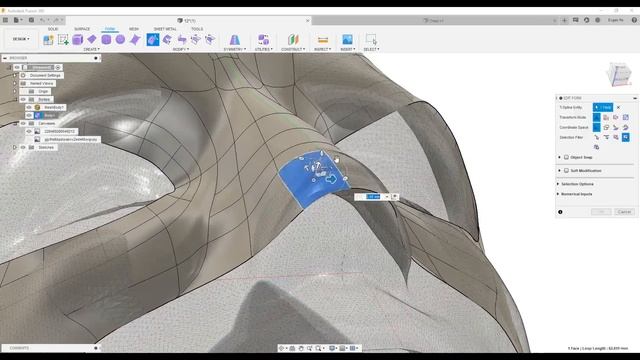Click the Select tool icon
The image size is (640, 360).
point(371,40)
